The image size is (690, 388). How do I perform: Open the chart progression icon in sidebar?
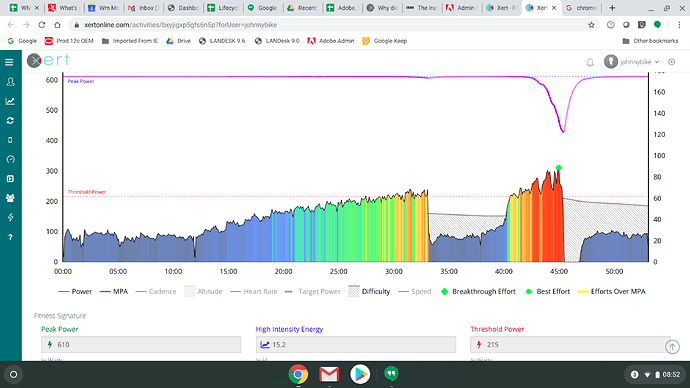pyautogui.click(x=10, y=101)
